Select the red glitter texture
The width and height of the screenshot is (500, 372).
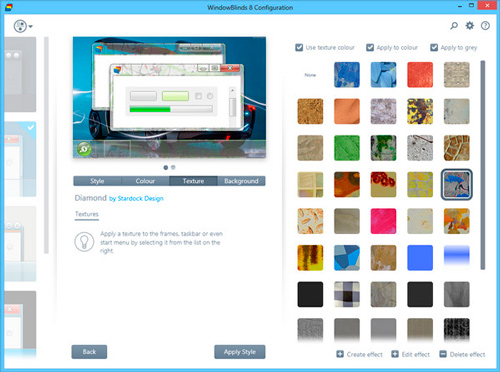420,75
